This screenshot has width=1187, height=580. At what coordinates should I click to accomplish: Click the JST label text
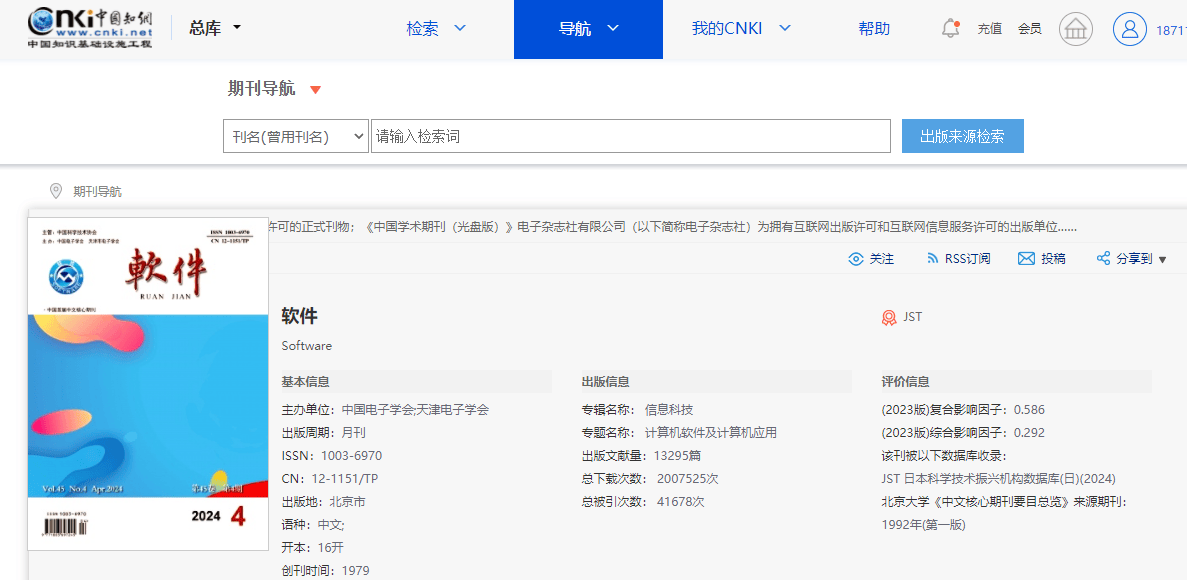pos(912,317)
